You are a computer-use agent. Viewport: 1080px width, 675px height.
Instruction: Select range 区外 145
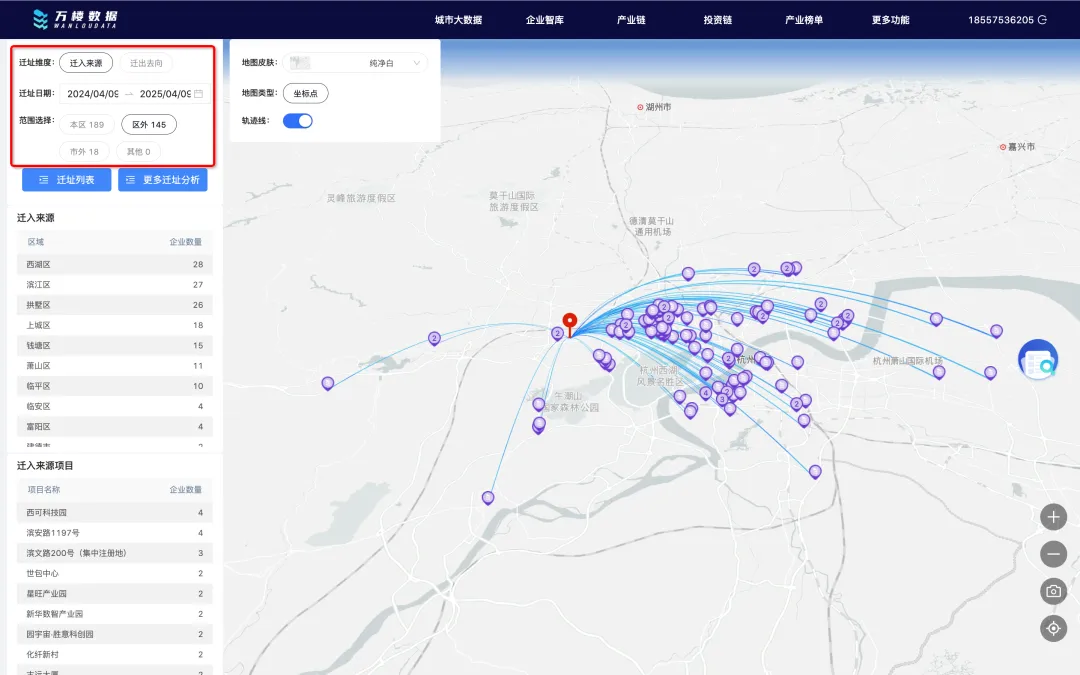(149, 125)
